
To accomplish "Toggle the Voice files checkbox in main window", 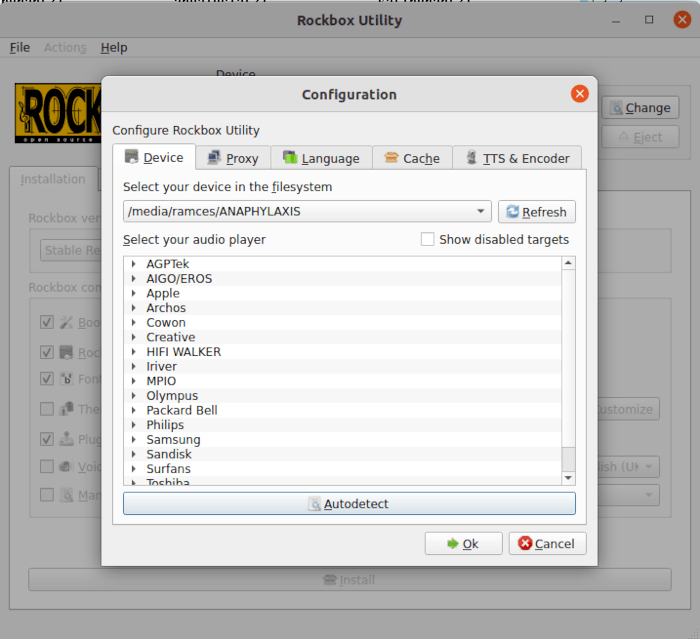I will (47, 466).
